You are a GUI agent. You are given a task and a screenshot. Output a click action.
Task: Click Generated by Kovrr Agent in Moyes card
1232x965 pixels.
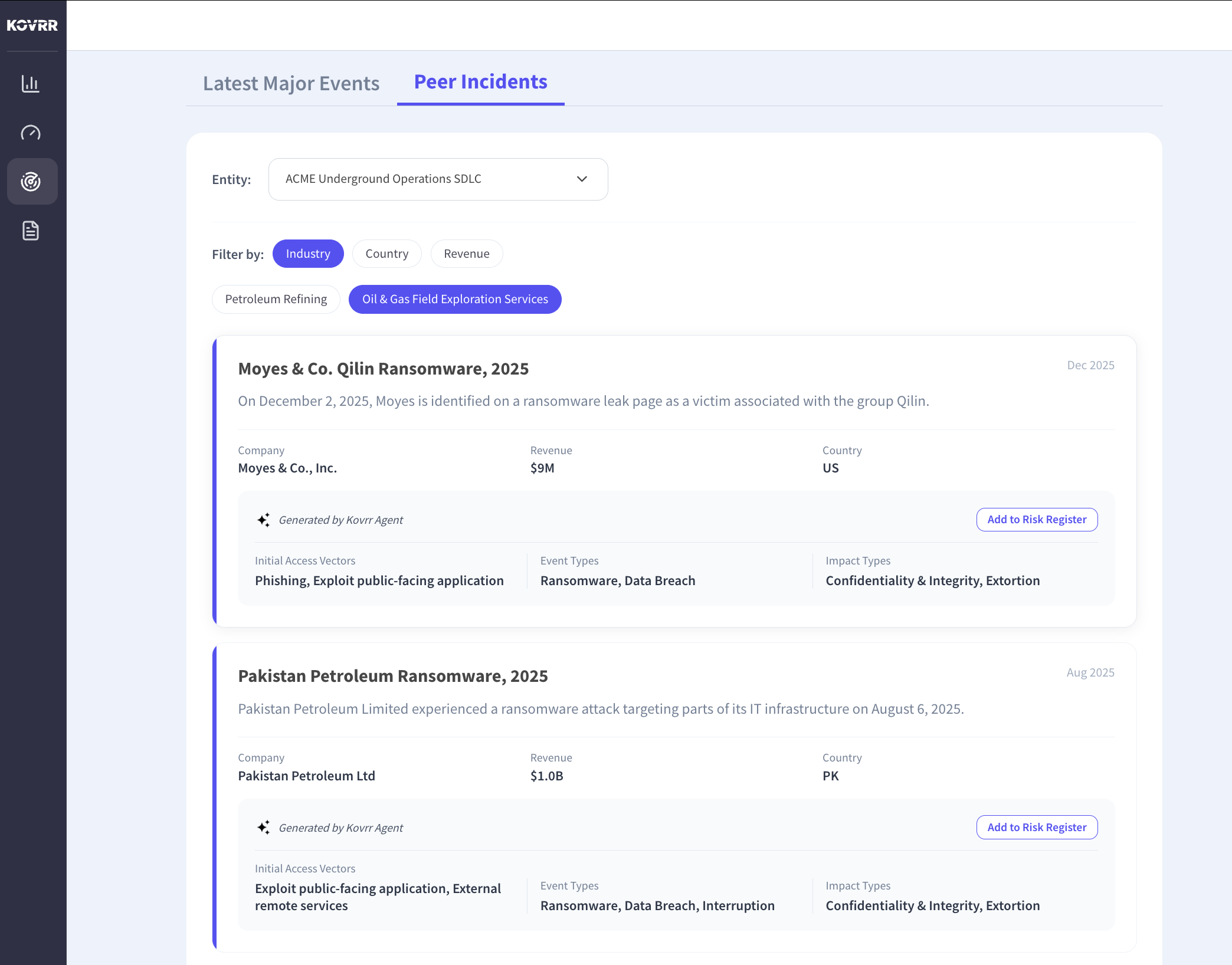pos(341,520)
